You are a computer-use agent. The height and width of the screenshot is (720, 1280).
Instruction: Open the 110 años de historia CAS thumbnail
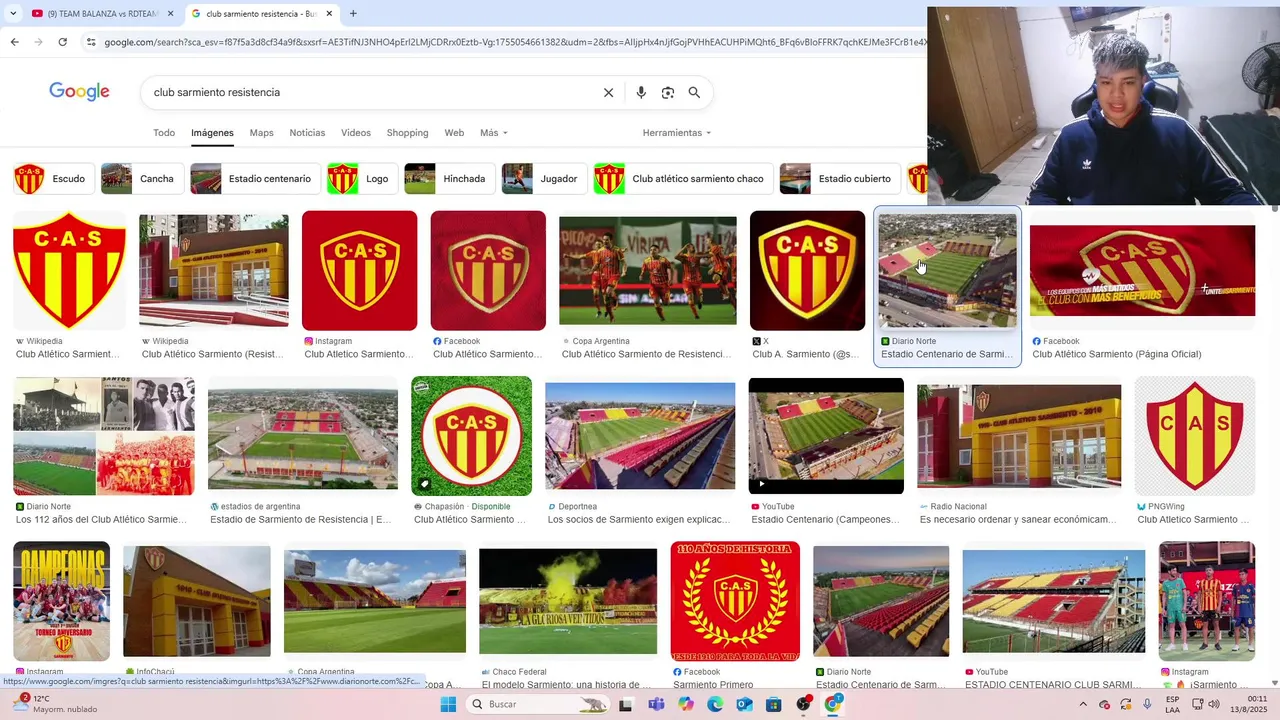(x=735, y=601)
